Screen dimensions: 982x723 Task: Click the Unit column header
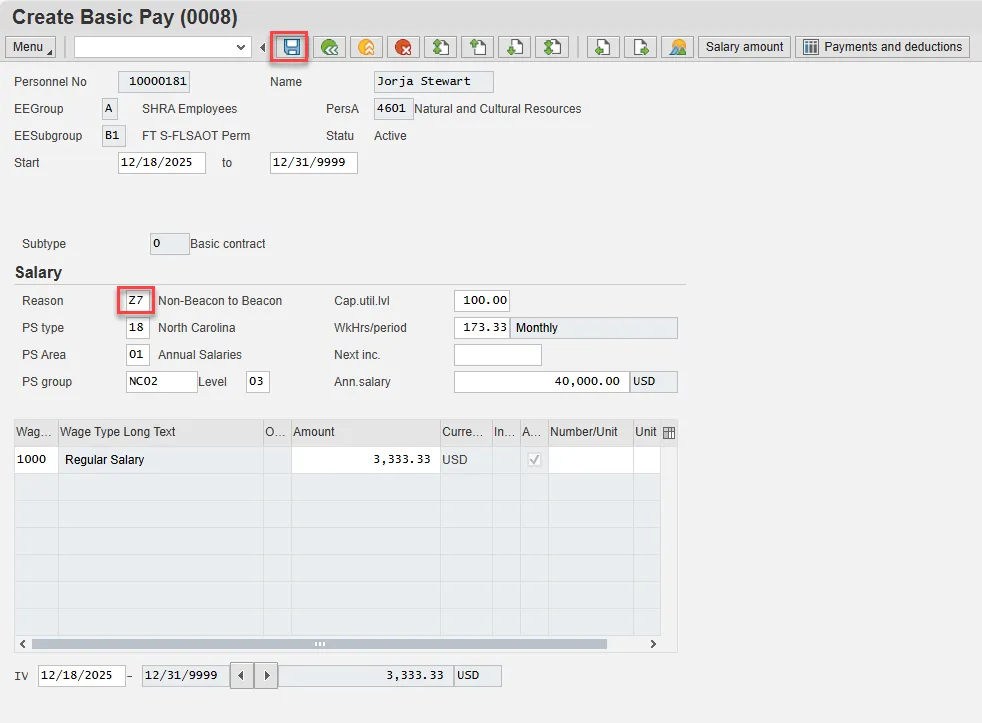[646, 432]
